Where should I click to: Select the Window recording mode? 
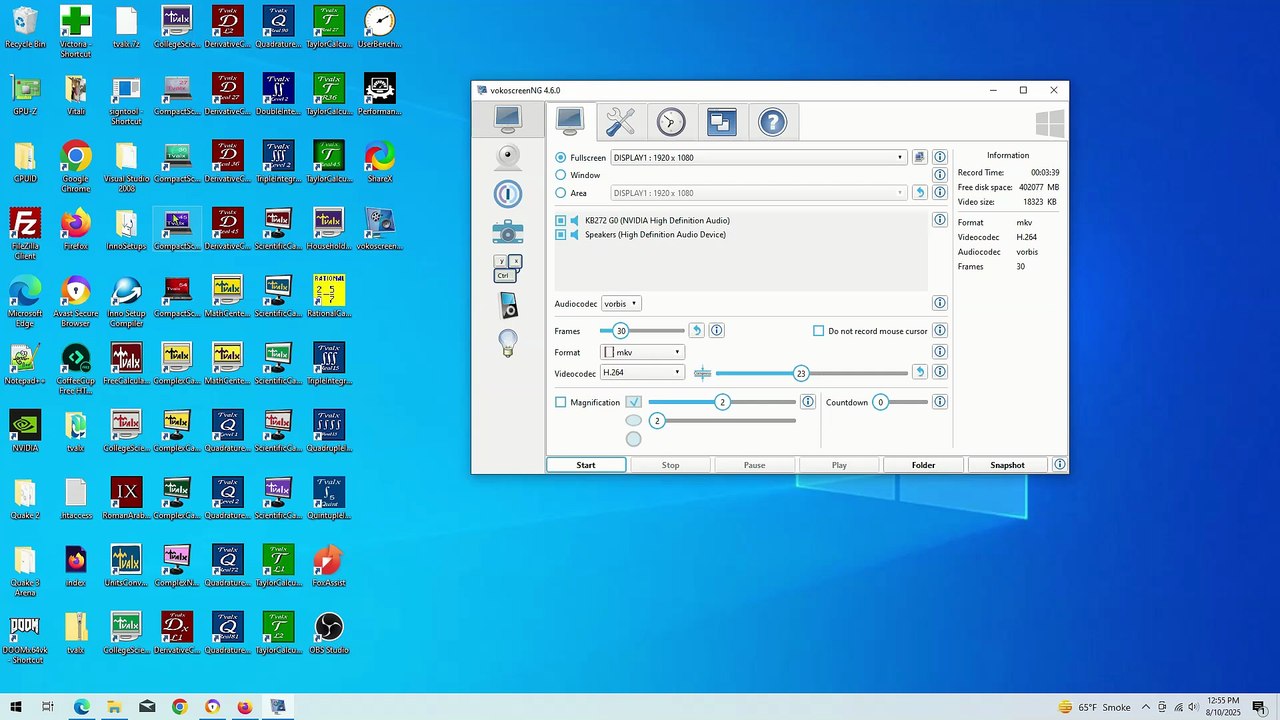coord(561,175)
